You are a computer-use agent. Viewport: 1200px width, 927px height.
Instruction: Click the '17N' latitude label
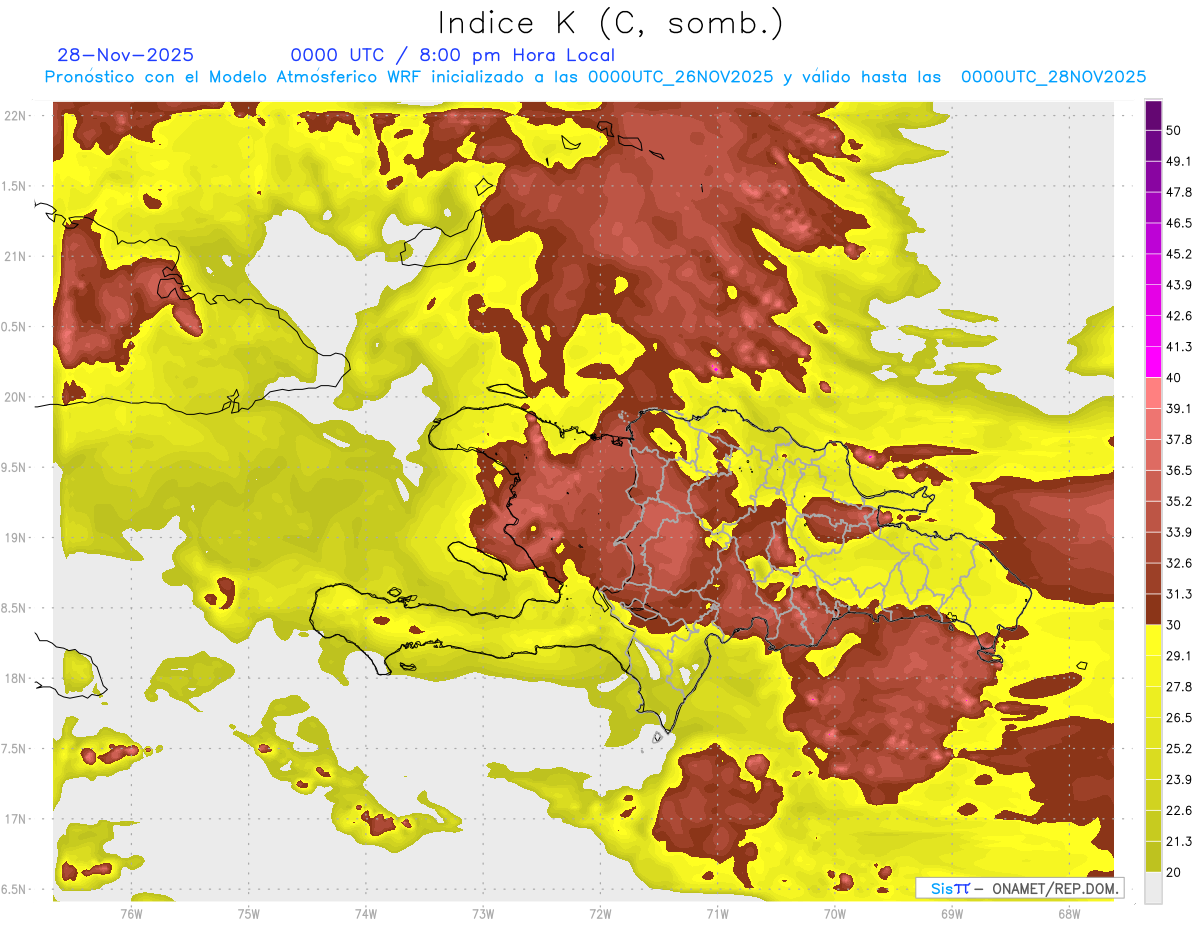pos(16,819)
